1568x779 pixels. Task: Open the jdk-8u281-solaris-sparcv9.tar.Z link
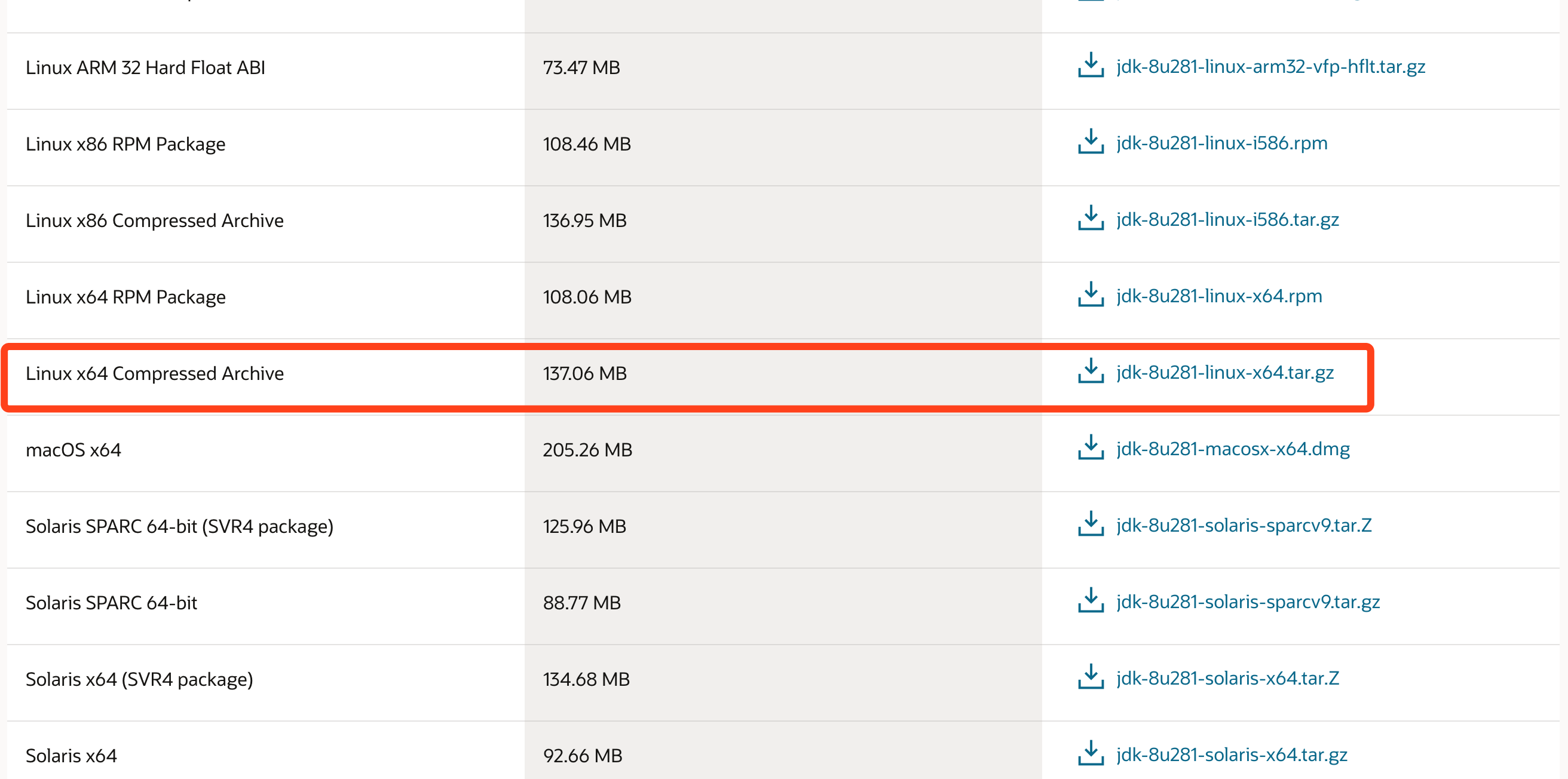point(1244,525)
